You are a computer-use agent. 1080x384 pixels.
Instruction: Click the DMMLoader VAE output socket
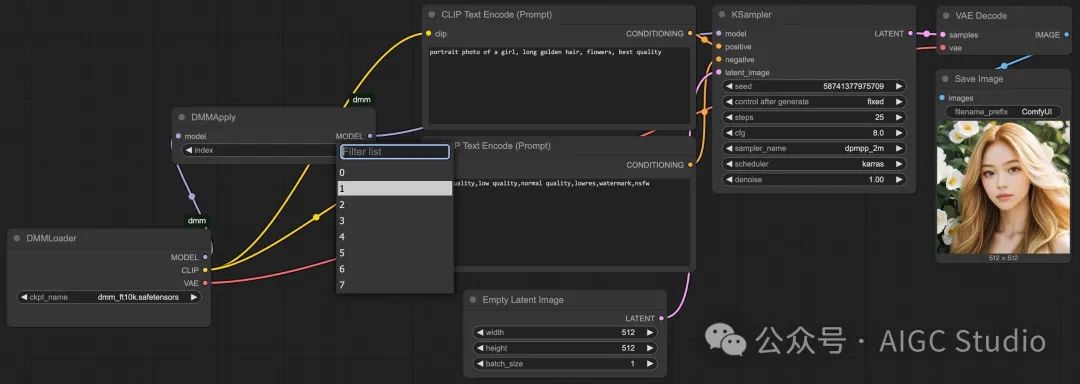point(205,283)
